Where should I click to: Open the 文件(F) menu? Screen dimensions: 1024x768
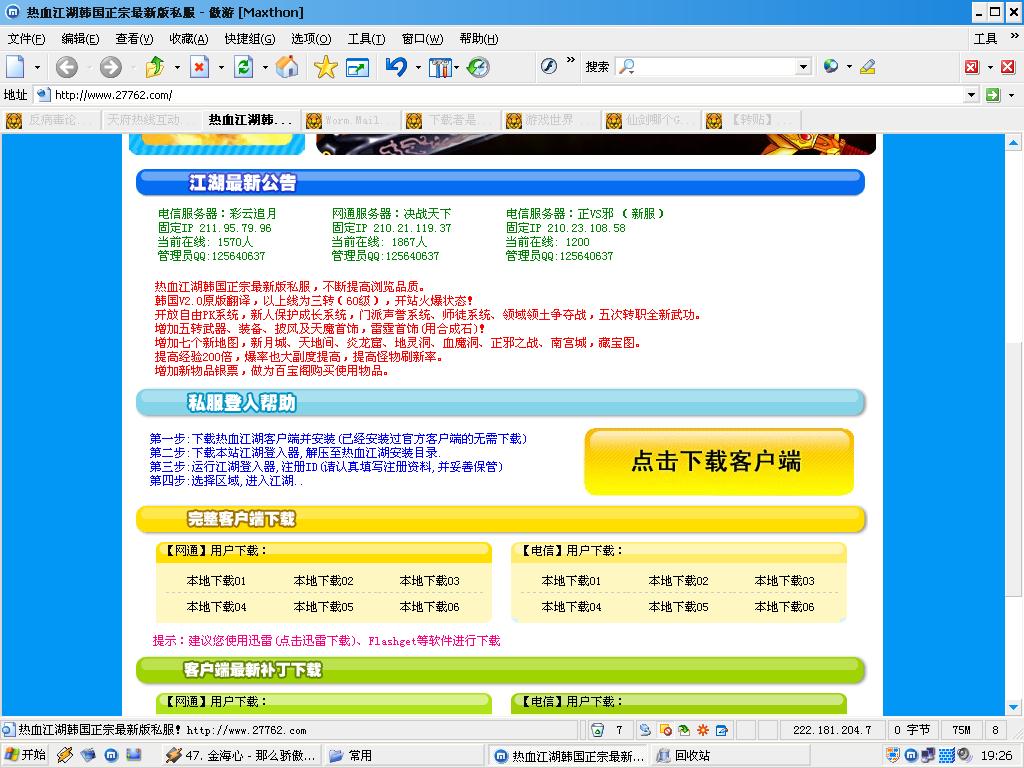pyautogui.click(x=27, y=39)
